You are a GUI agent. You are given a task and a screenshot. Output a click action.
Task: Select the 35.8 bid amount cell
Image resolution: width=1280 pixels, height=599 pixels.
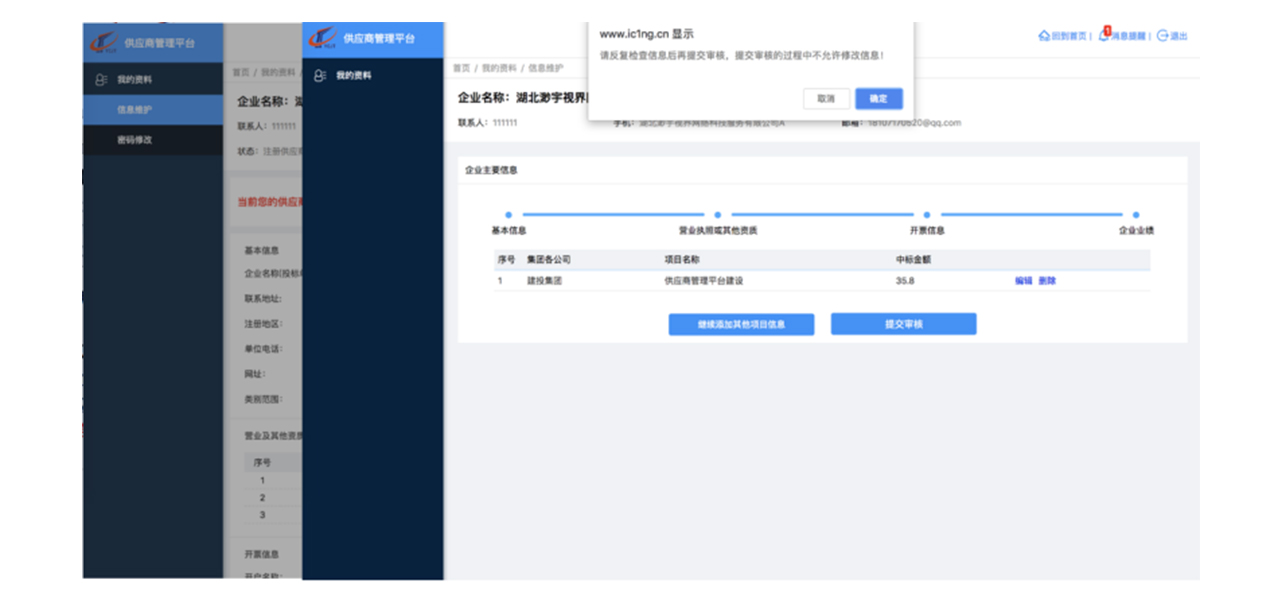pos(905,281)
